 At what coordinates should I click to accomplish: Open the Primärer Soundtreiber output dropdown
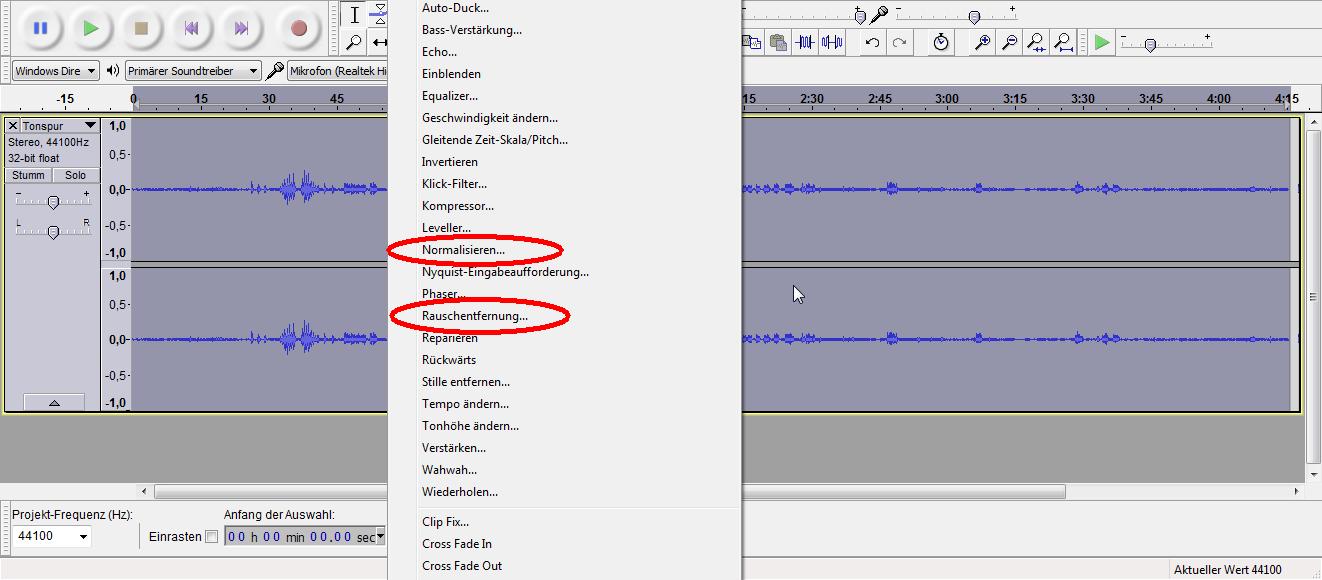[x=253, y=71]
